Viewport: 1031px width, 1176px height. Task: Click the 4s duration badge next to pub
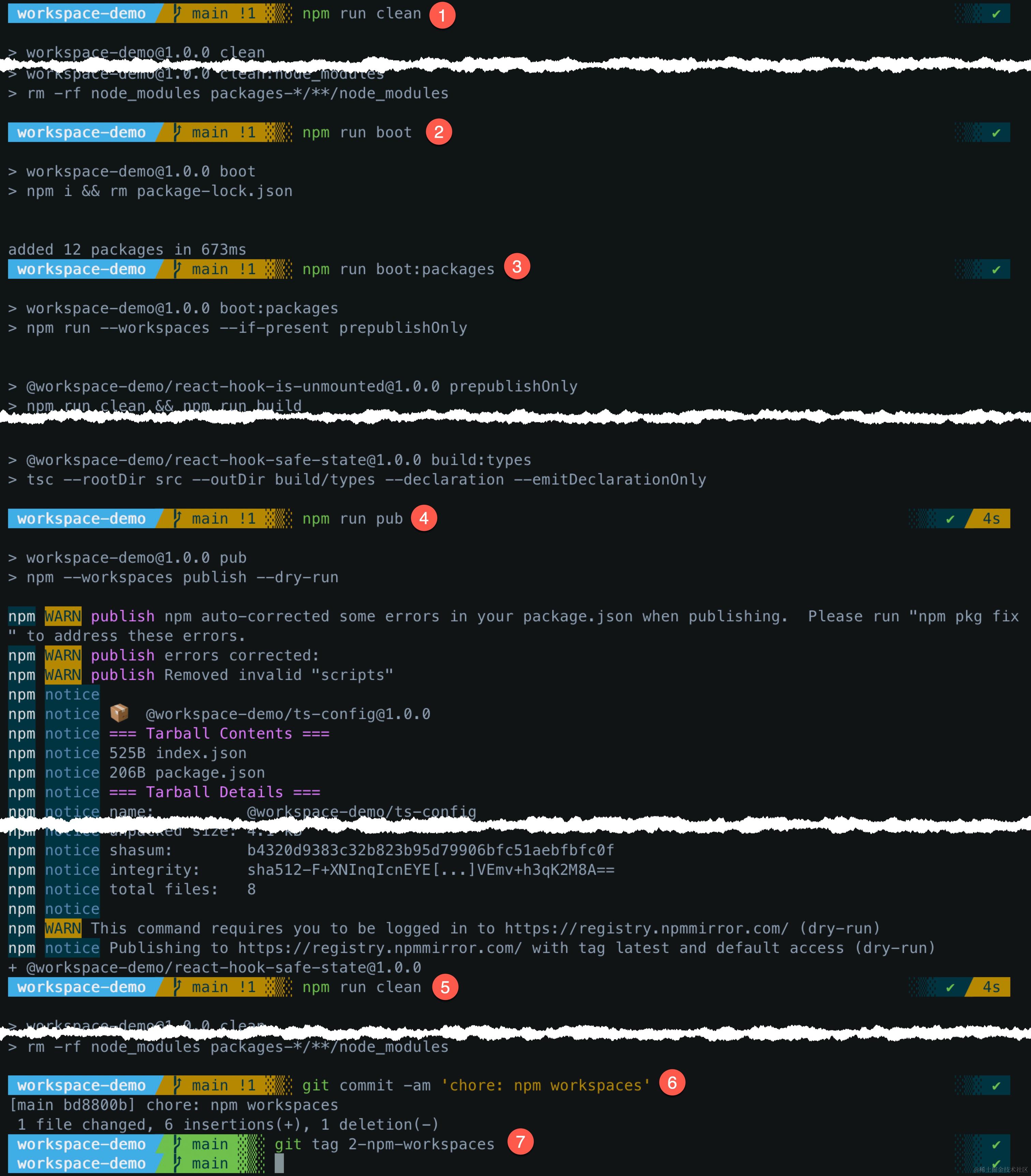[991, 518]
